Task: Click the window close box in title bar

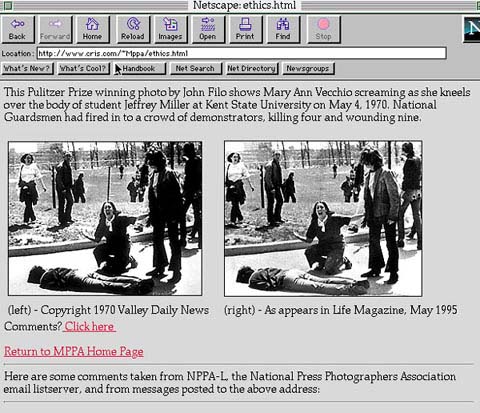Action: click(7, 5)
